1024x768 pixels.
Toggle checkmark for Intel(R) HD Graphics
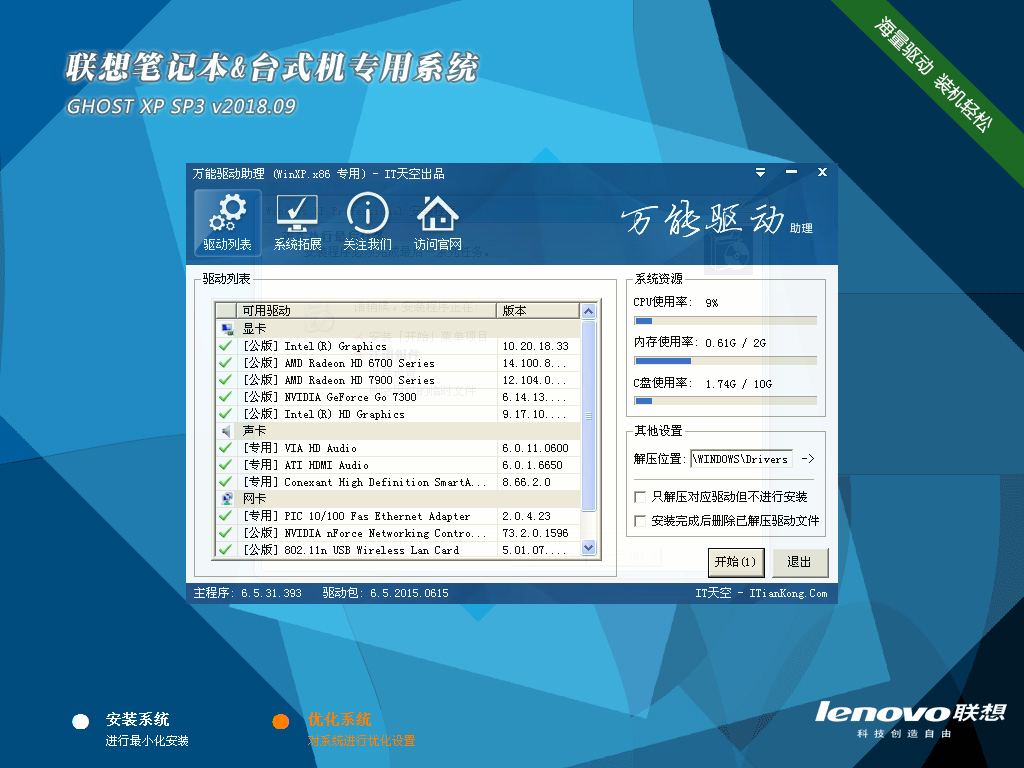[225, 414]
